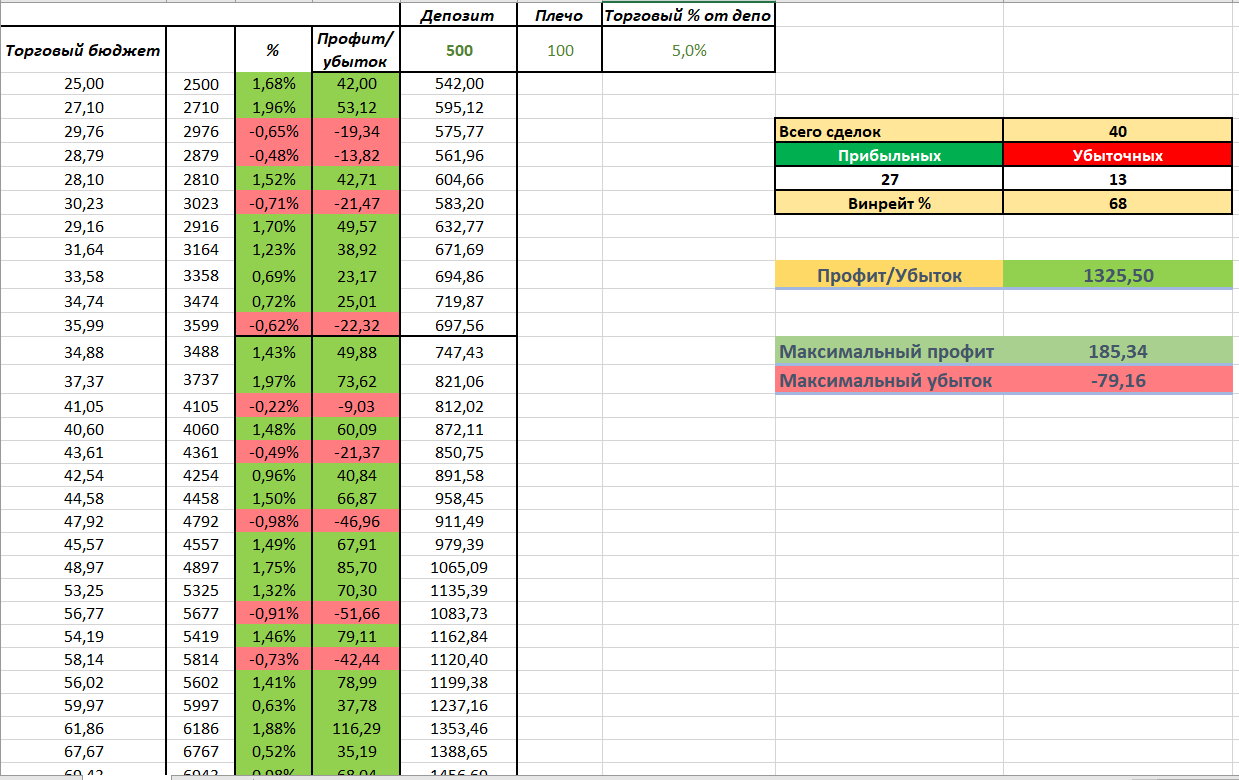Select the maximum profit value 185,34

[1117, 351]
